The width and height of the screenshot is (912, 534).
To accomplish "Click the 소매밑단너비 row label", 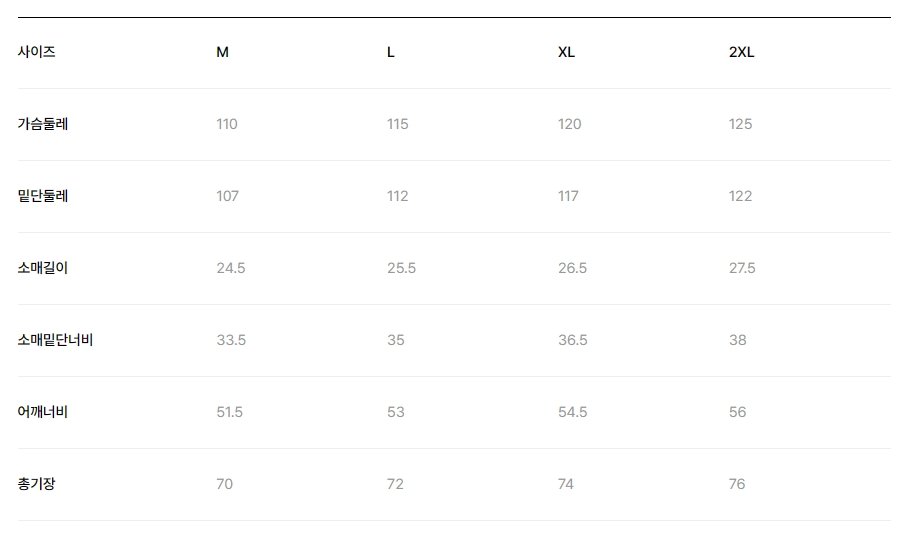I will point(55,340).
